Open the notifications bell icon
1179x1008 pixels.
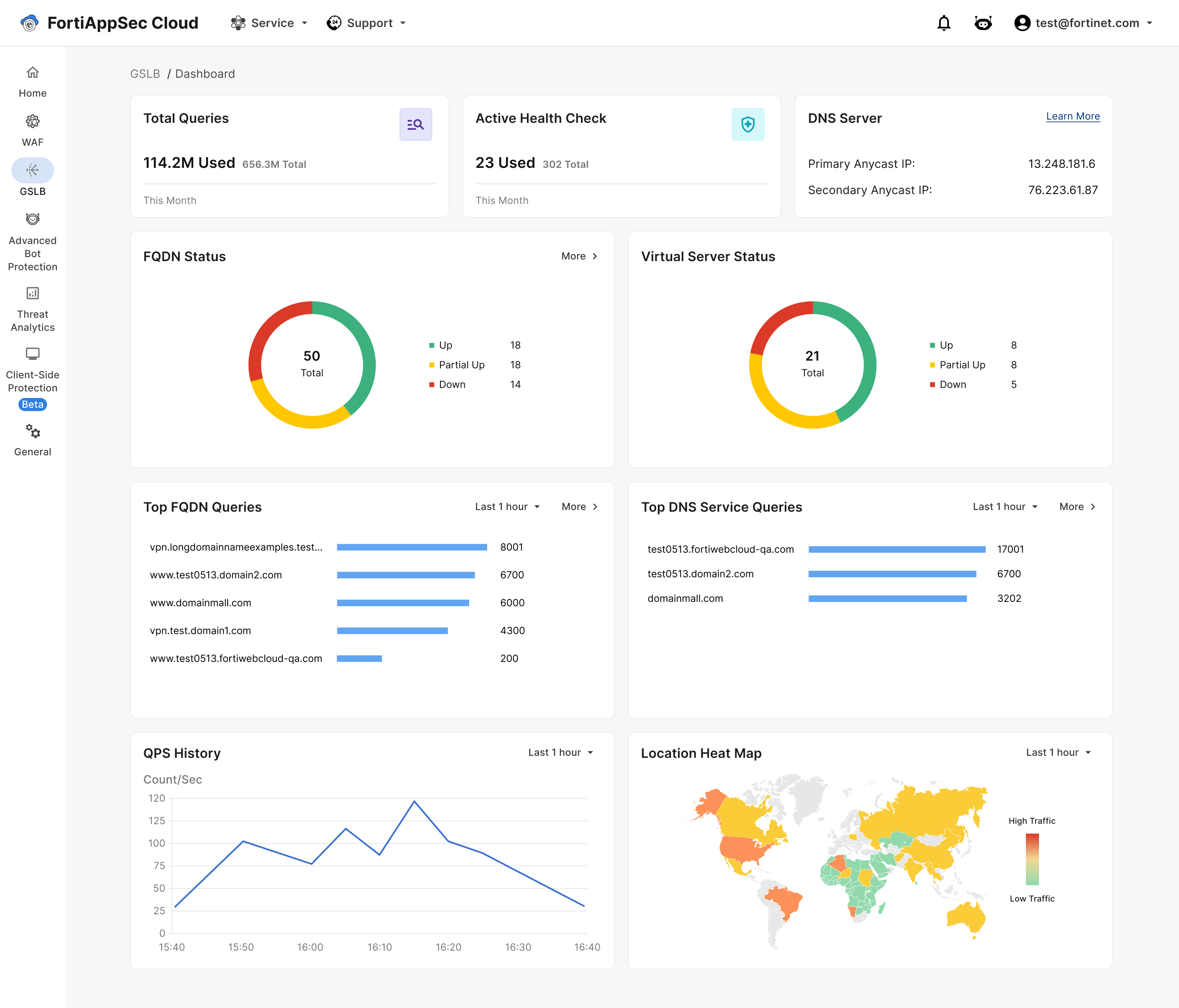tap(944, 23)
